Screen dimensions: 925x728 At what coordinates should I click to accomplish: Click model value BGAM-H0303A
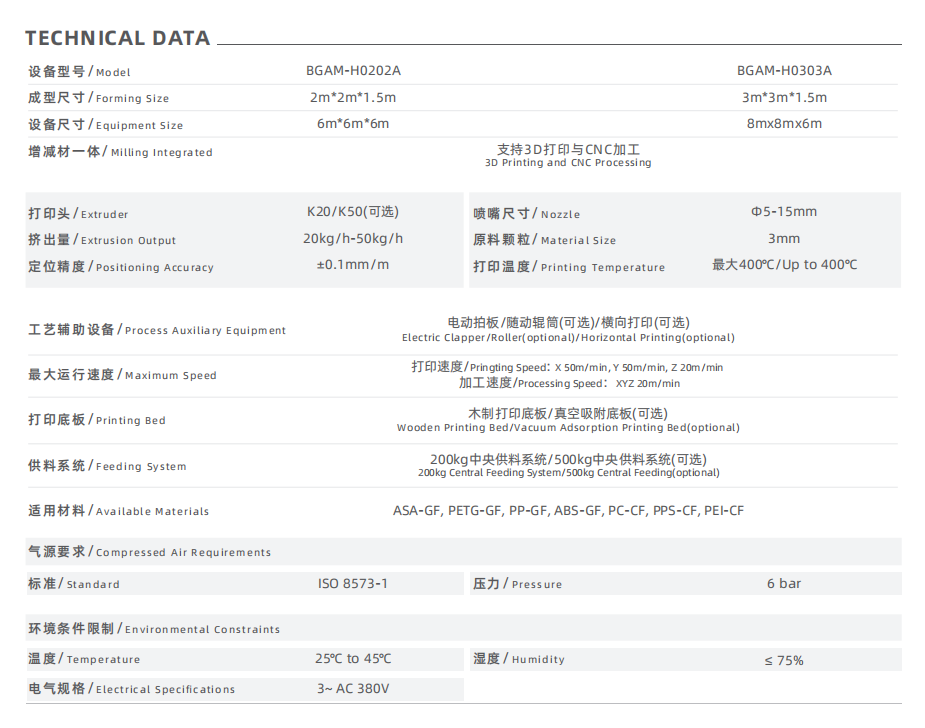click(784, 71)
